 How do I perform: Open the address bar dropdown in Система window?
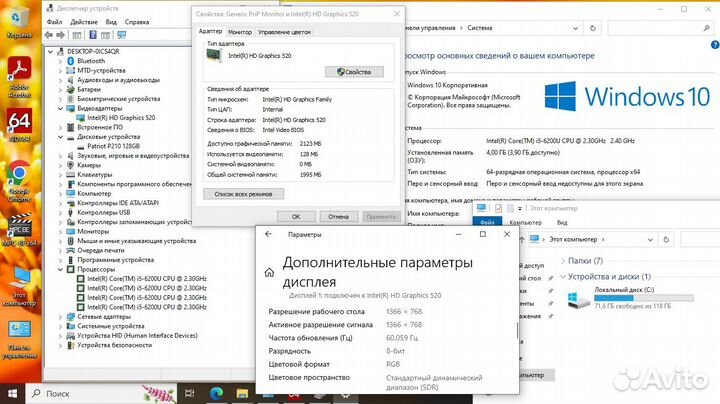575,28
